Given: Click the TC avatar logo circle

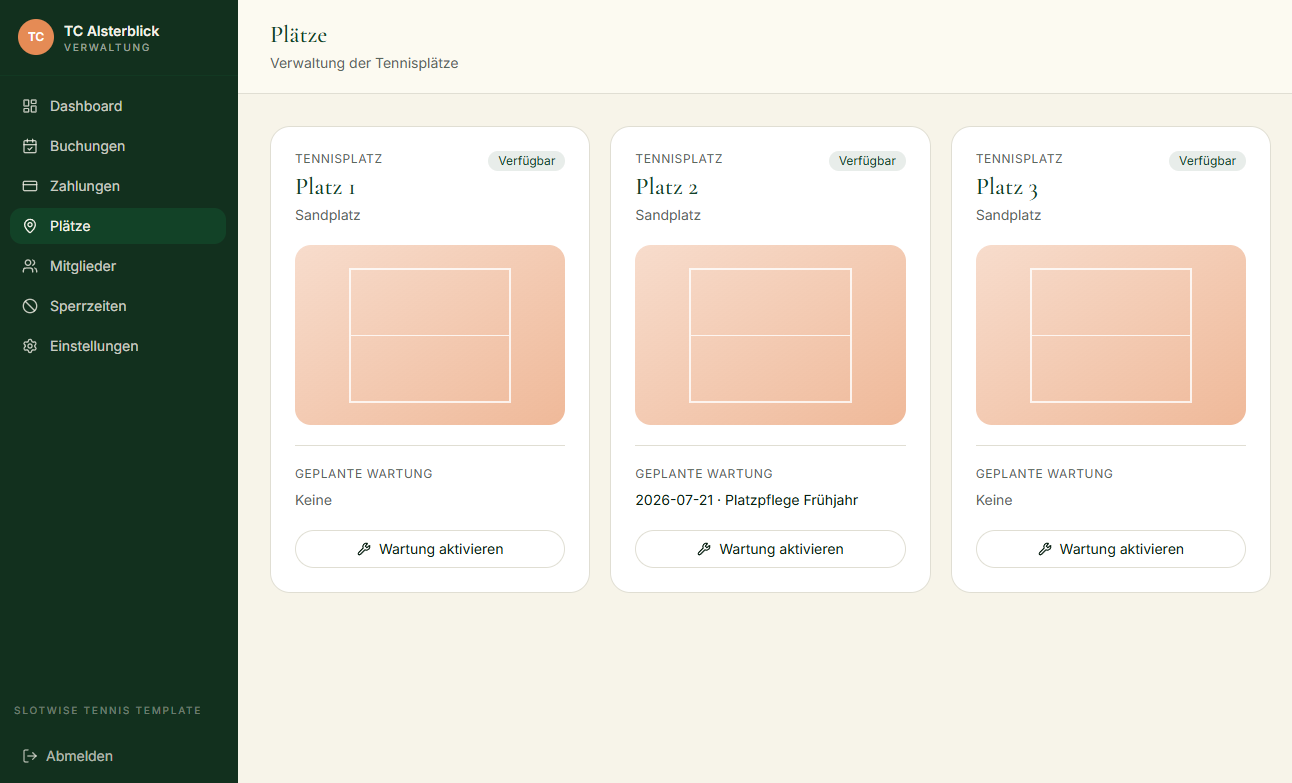Looking at the screenshot, I should 36,37.
